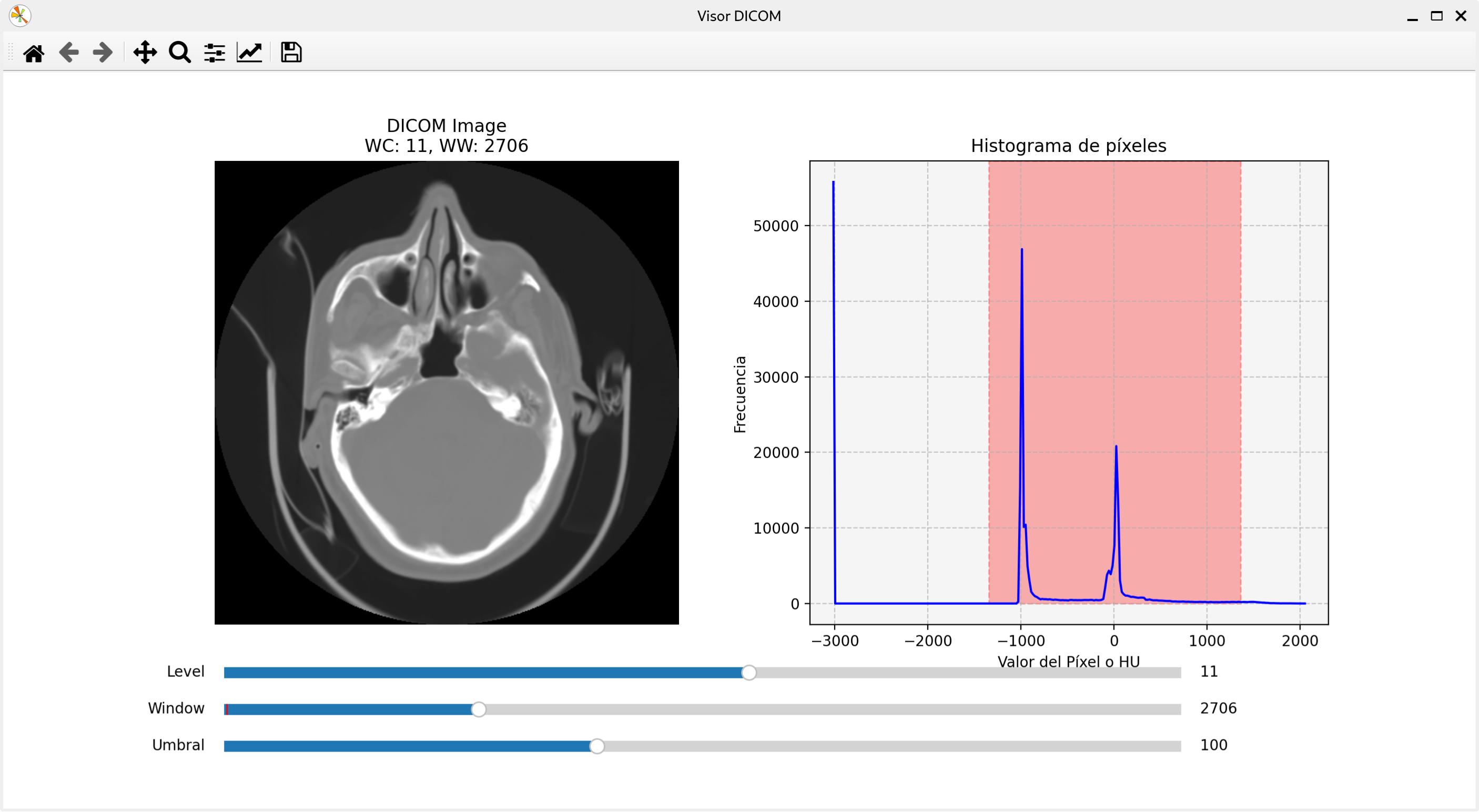The width and height of the screenshot is (1479, 812).
Task: Maximize the Visor DICOM window
Action: [x=1436, y=15]
